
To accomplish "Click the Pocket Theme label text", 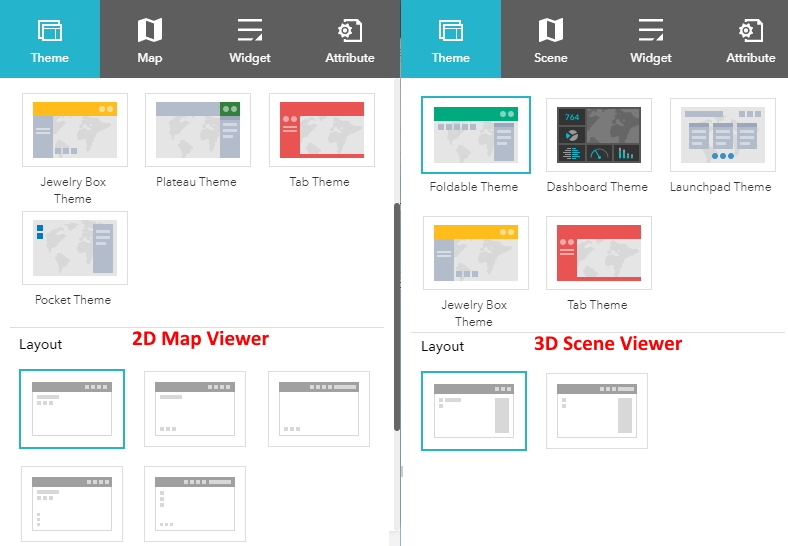I will (73, 300).
